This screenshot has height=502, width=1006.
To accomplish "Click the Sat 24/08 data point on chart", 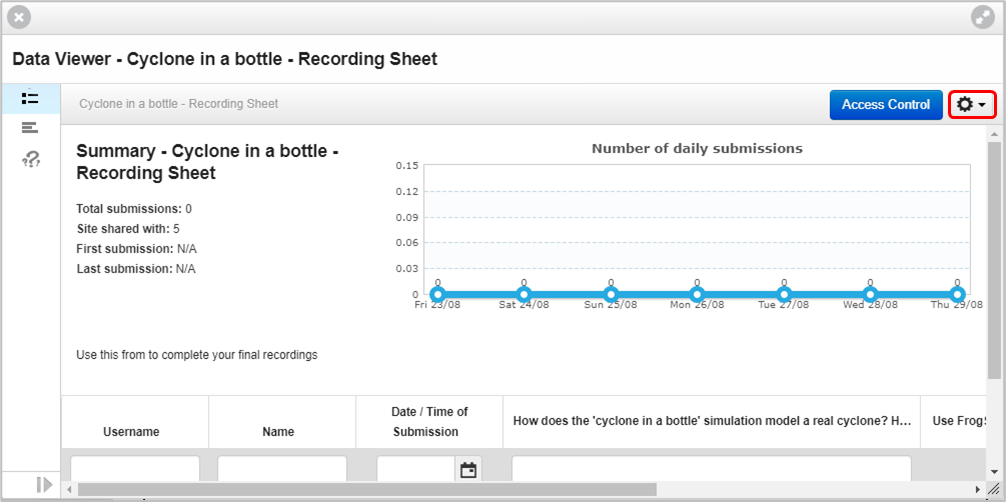I will pos(524,295).
